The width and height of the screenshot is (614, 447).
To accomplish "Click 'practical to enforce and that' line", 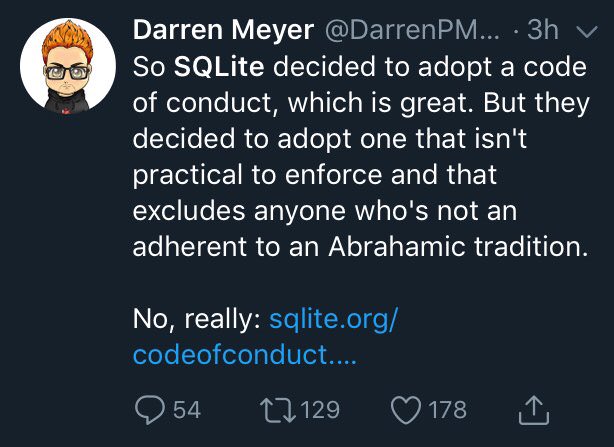I will point(315,175).
